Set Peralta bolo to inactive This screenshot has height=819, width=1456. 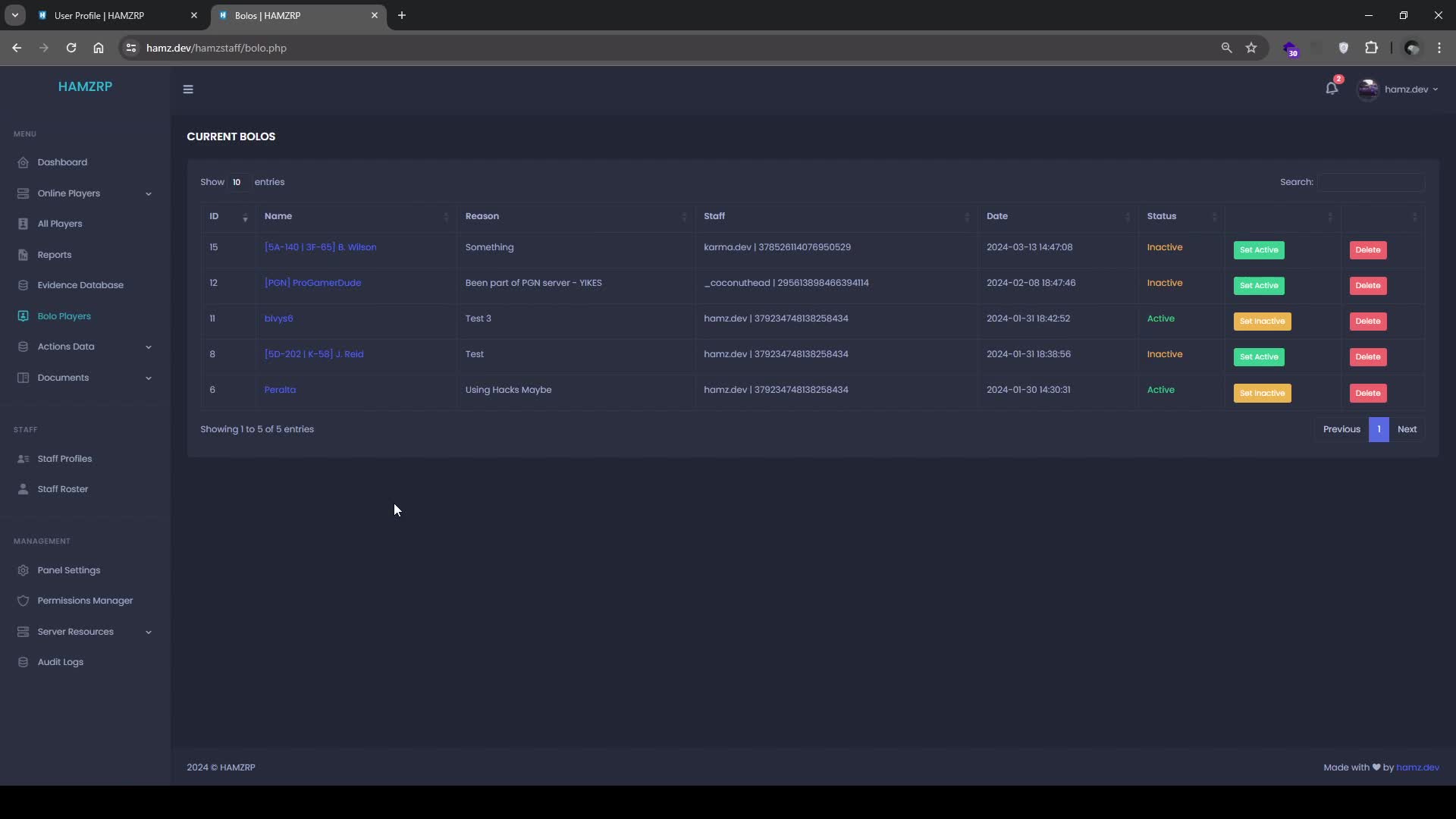click(x=1262, y=393)
